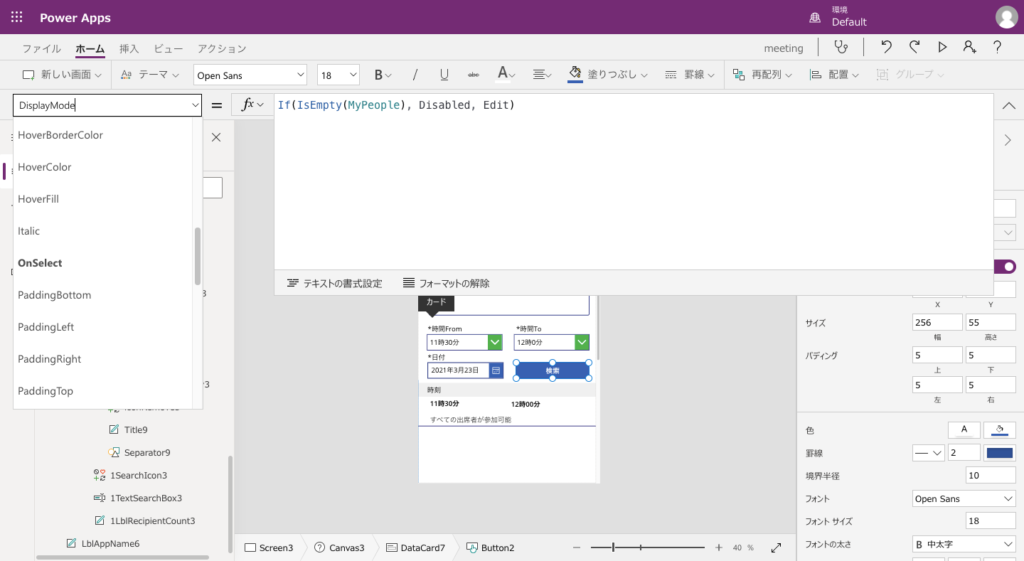The width and height of the screenshot is (1024, 561).
Task: Select HoverFill property
Action: [103, 199]
